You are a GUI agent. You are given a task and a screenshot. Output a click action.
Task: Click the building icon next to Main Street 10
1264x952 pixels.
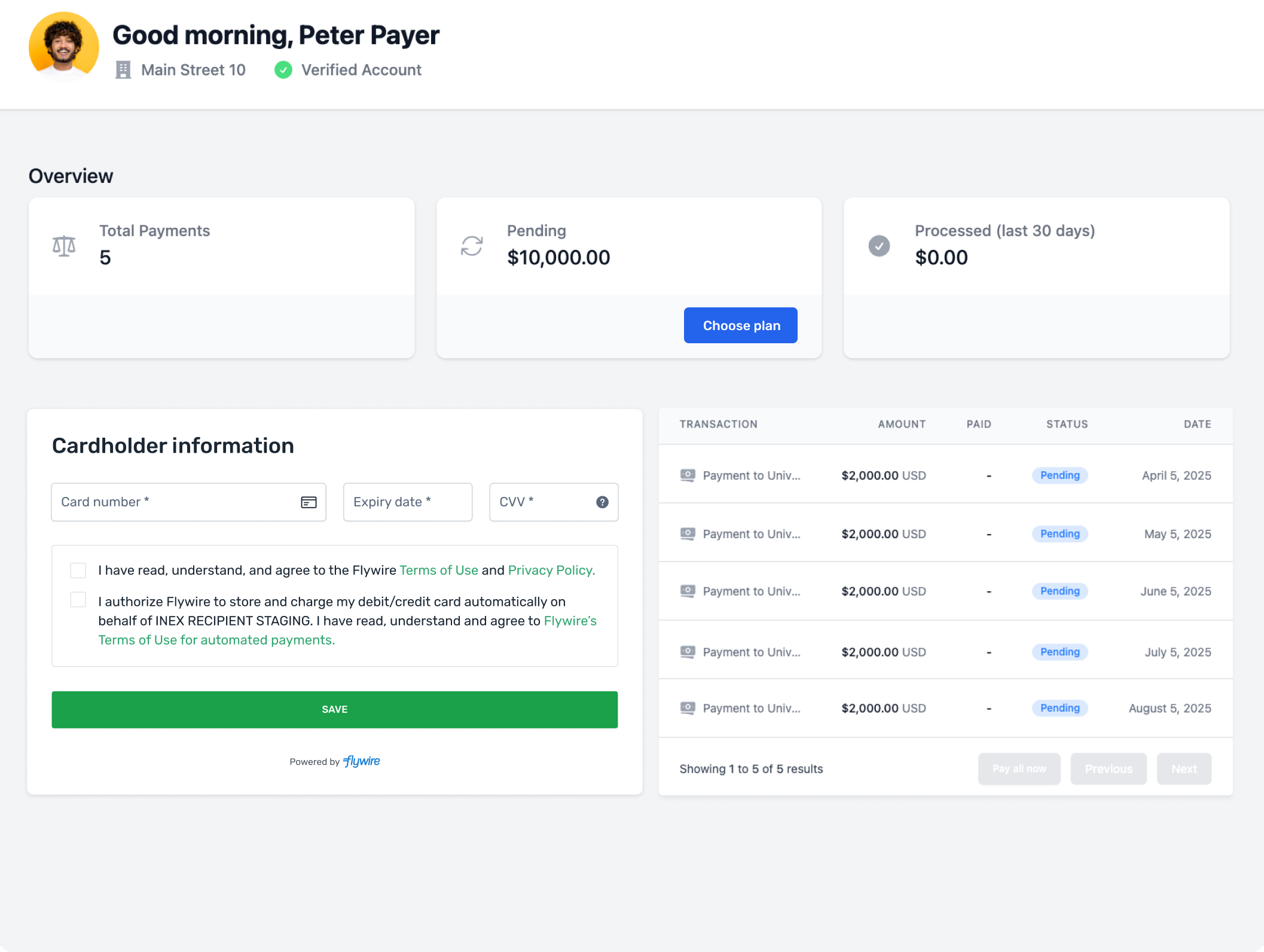[123, 70]
